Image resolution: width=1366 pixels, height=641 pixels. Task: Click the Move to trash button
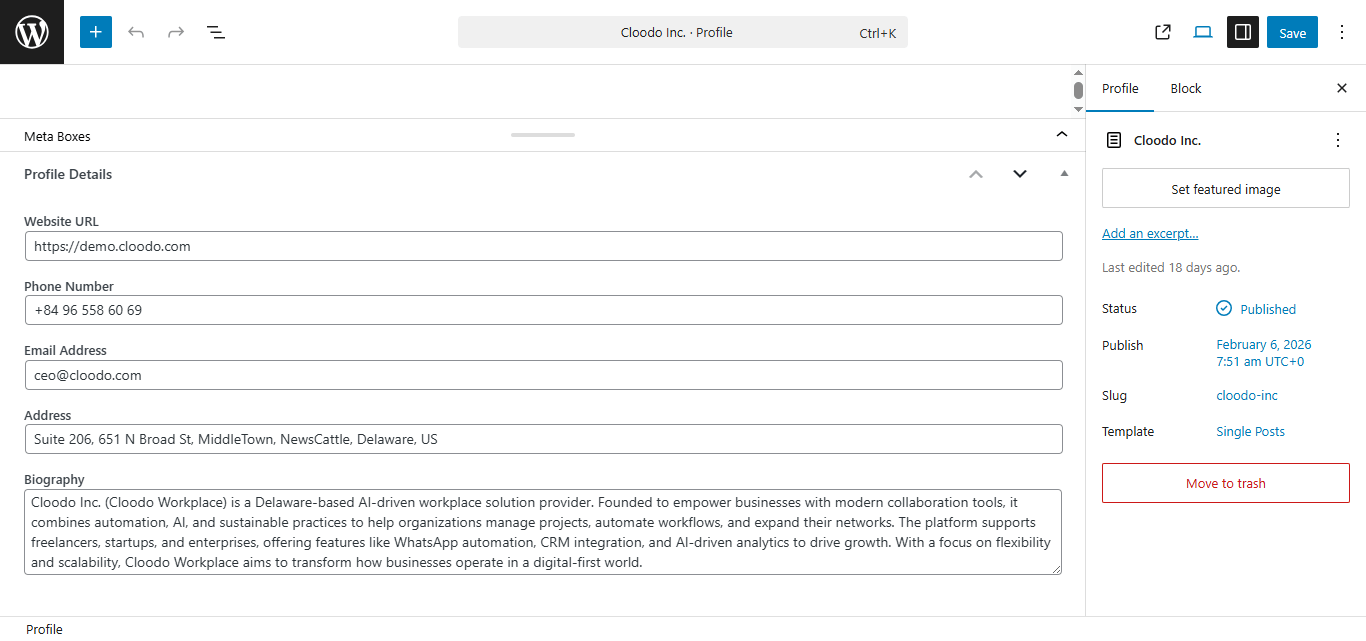coord(1225,483)
